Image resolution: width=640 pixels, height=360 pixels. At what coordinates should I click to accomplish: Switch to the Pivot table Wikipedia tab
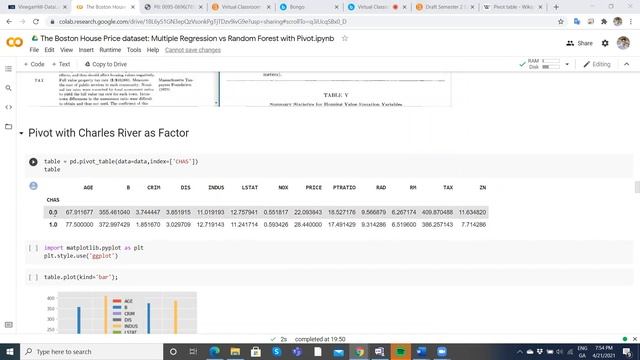pyautogui.click(x=512, y=7)
